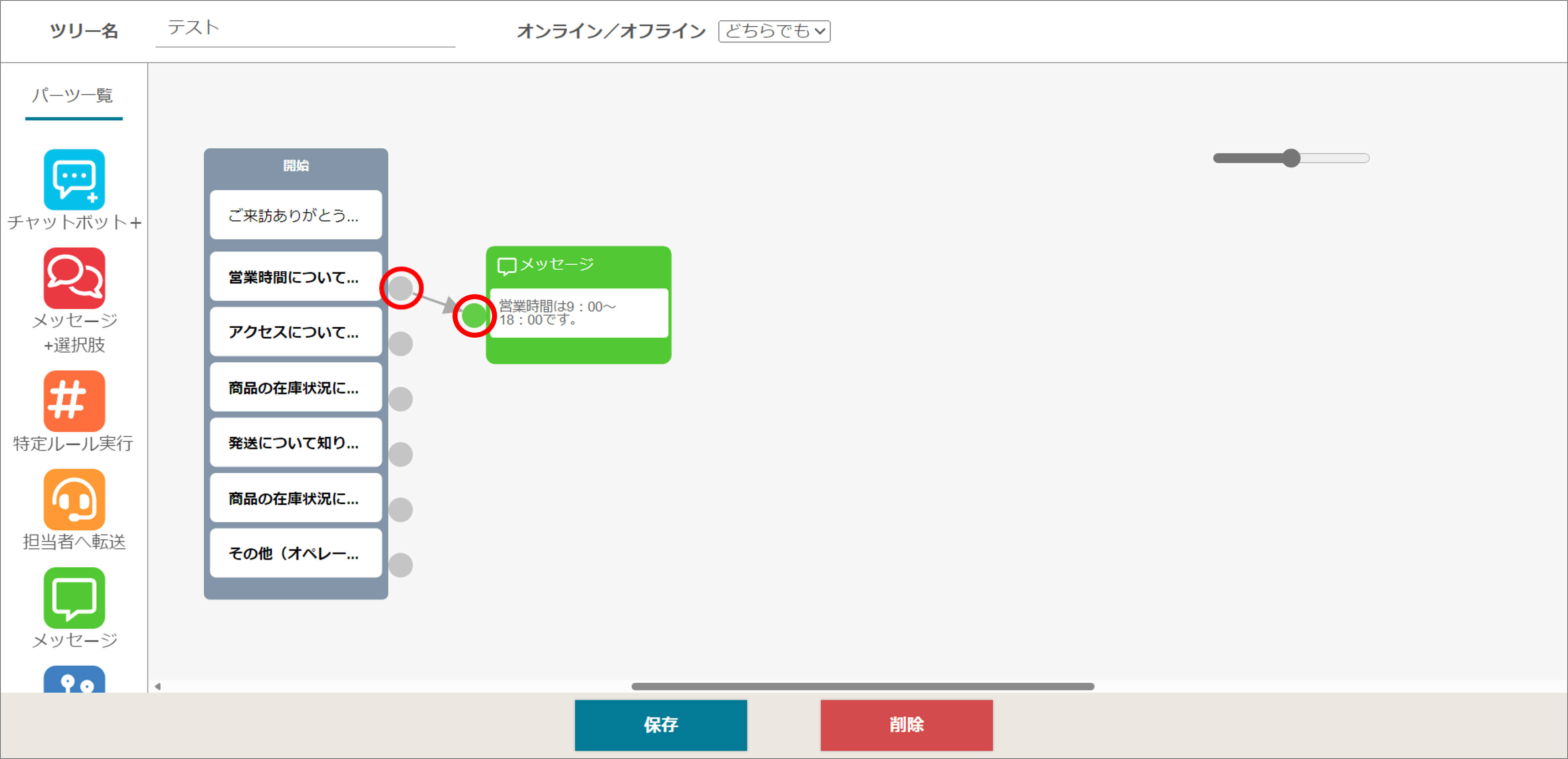Screen dimensions: 1568x759
Task: Click the ご来訪ありがとう... message box
Action: point(296,215)
